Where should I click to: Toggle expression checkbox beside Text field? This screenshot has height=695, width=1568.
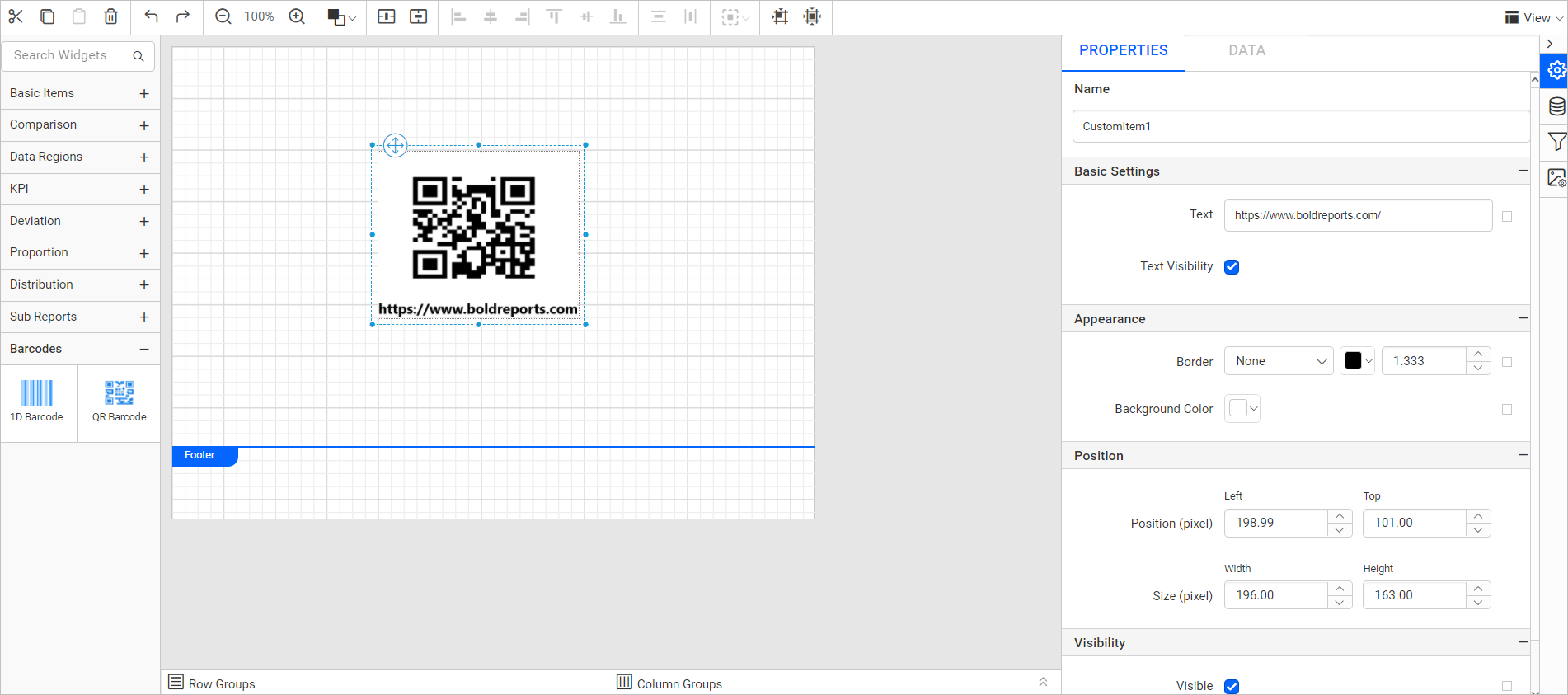[x=1507, y=216]
